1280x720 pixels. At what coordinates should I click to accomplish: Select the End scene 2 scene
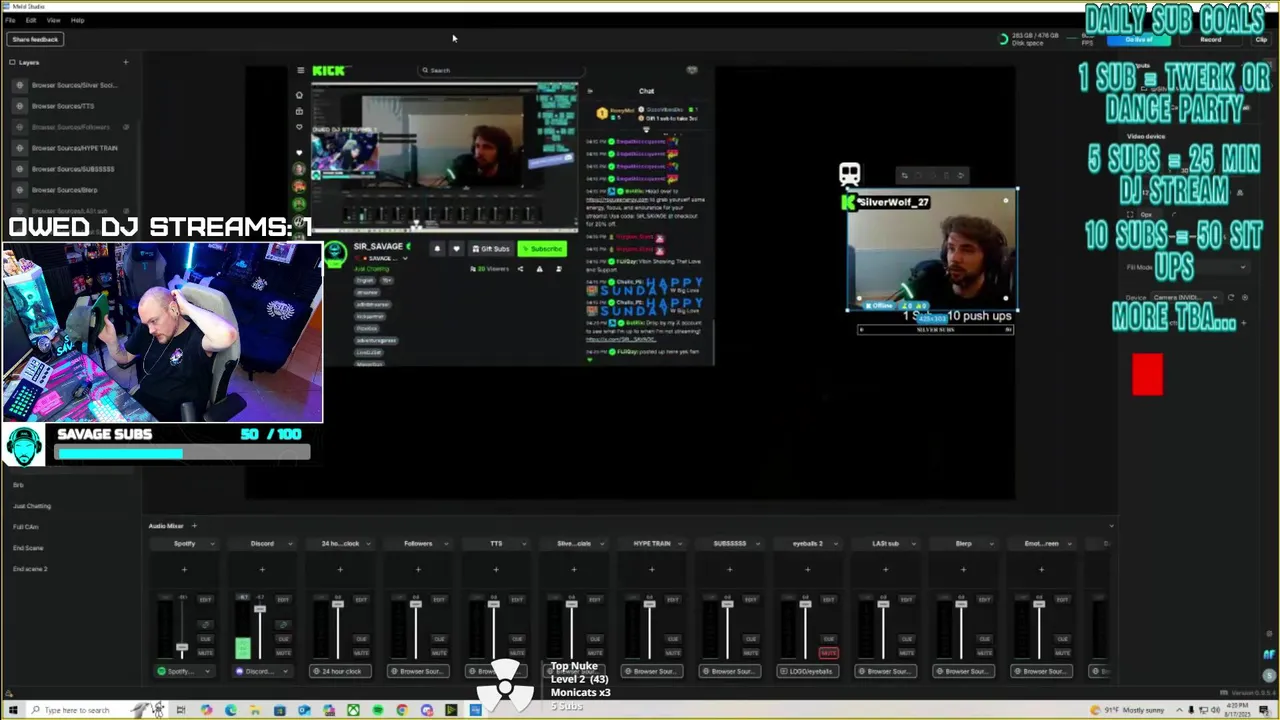point(30,569)
